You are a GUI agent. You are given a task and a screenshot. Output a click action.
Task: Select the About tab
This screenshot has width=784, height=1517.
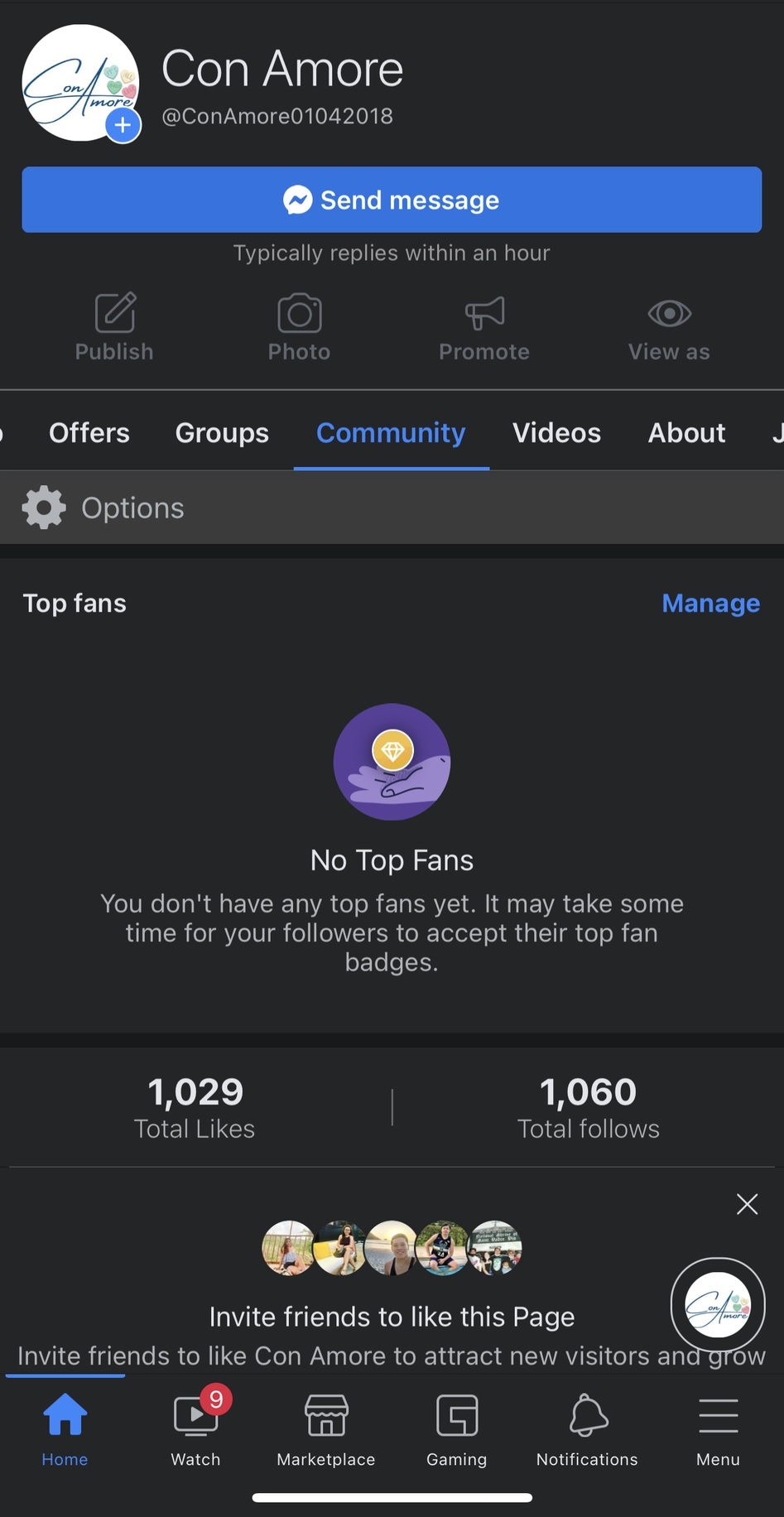686,433
